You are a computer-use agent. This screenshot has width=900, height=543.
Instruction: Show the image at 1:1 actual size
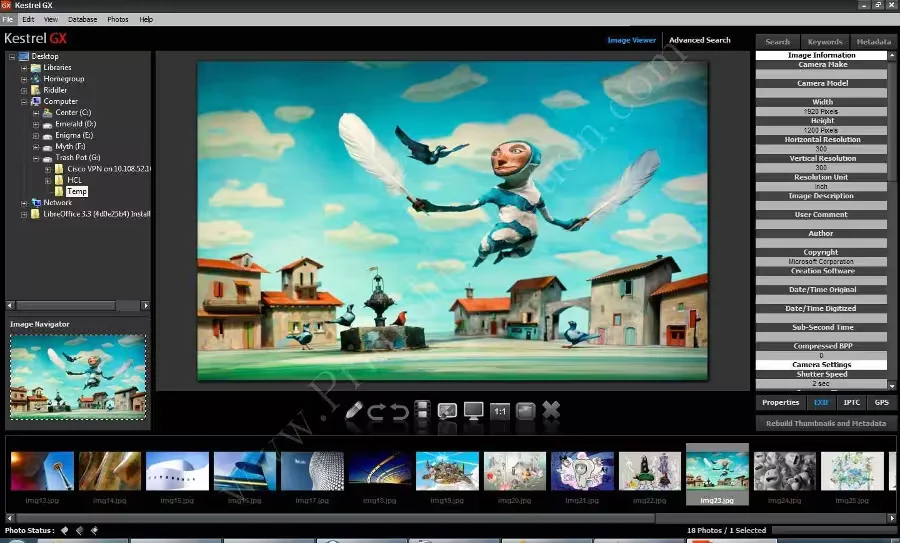(x=500, y=411)
